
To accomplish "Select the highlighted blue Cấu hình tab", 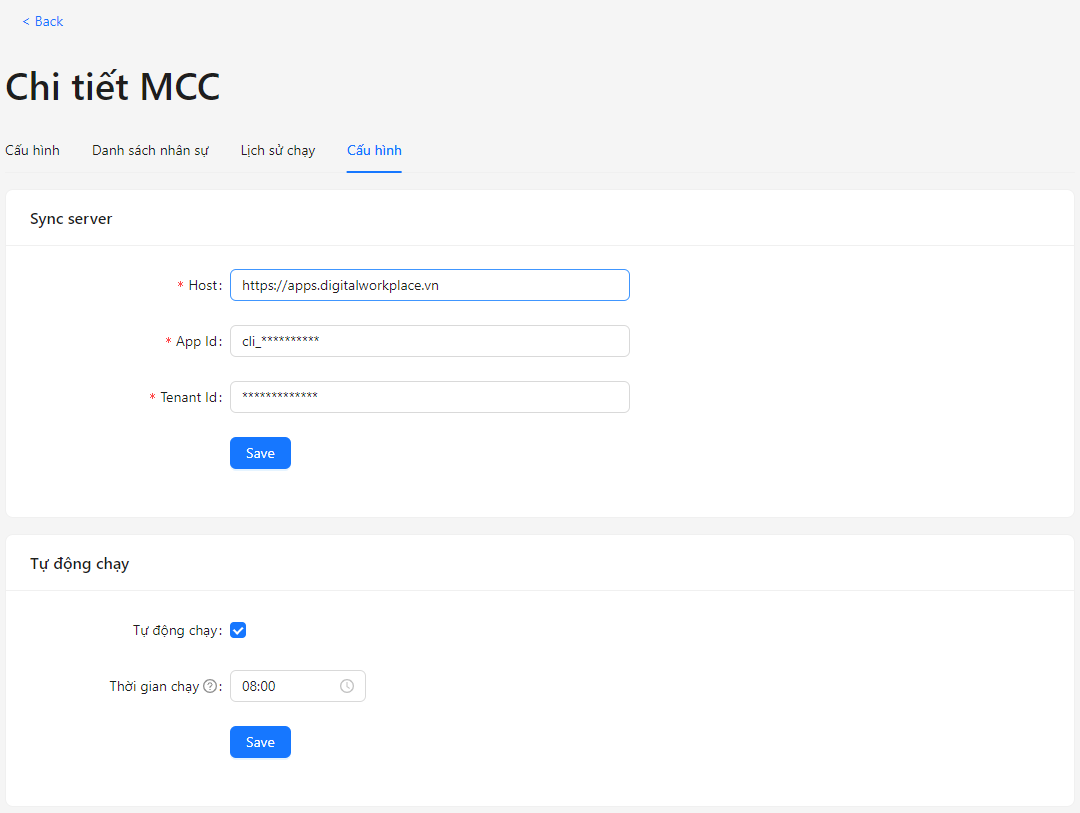I will pos(374,150).
